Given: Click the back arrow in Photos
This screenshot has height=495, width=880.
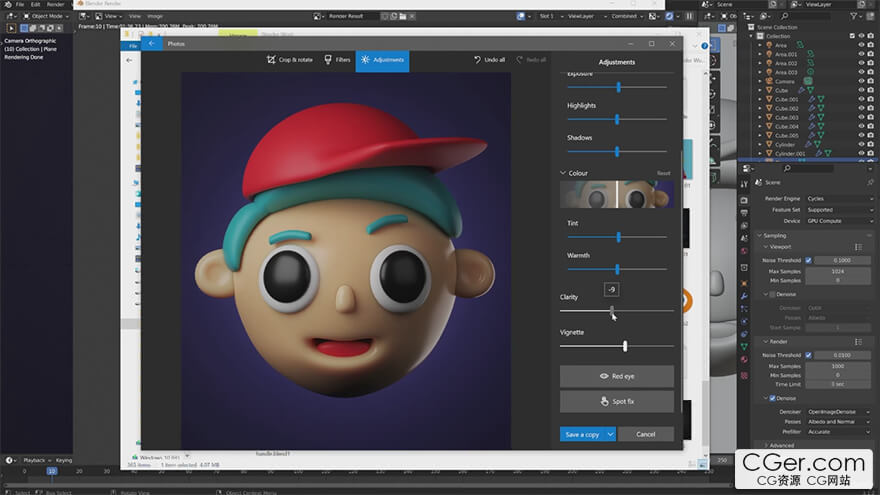Looking at the screenshot, I should click(x=152, y=43).
